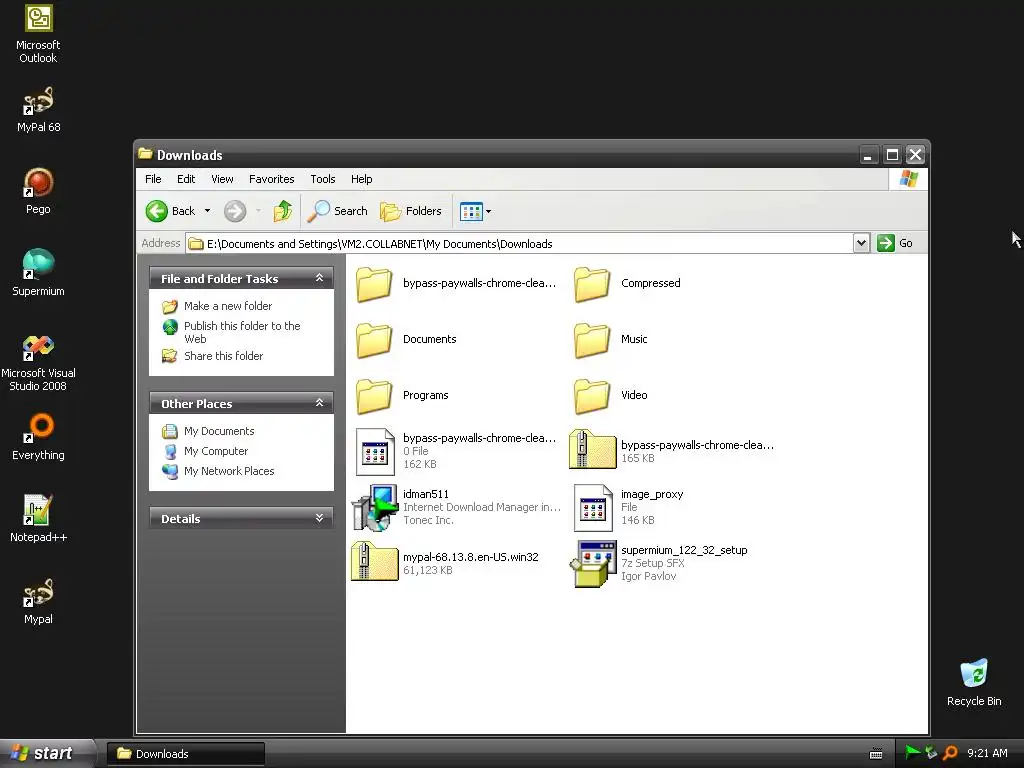Select the image_proxy file
1024x768 pixels.
pos(628,507)
